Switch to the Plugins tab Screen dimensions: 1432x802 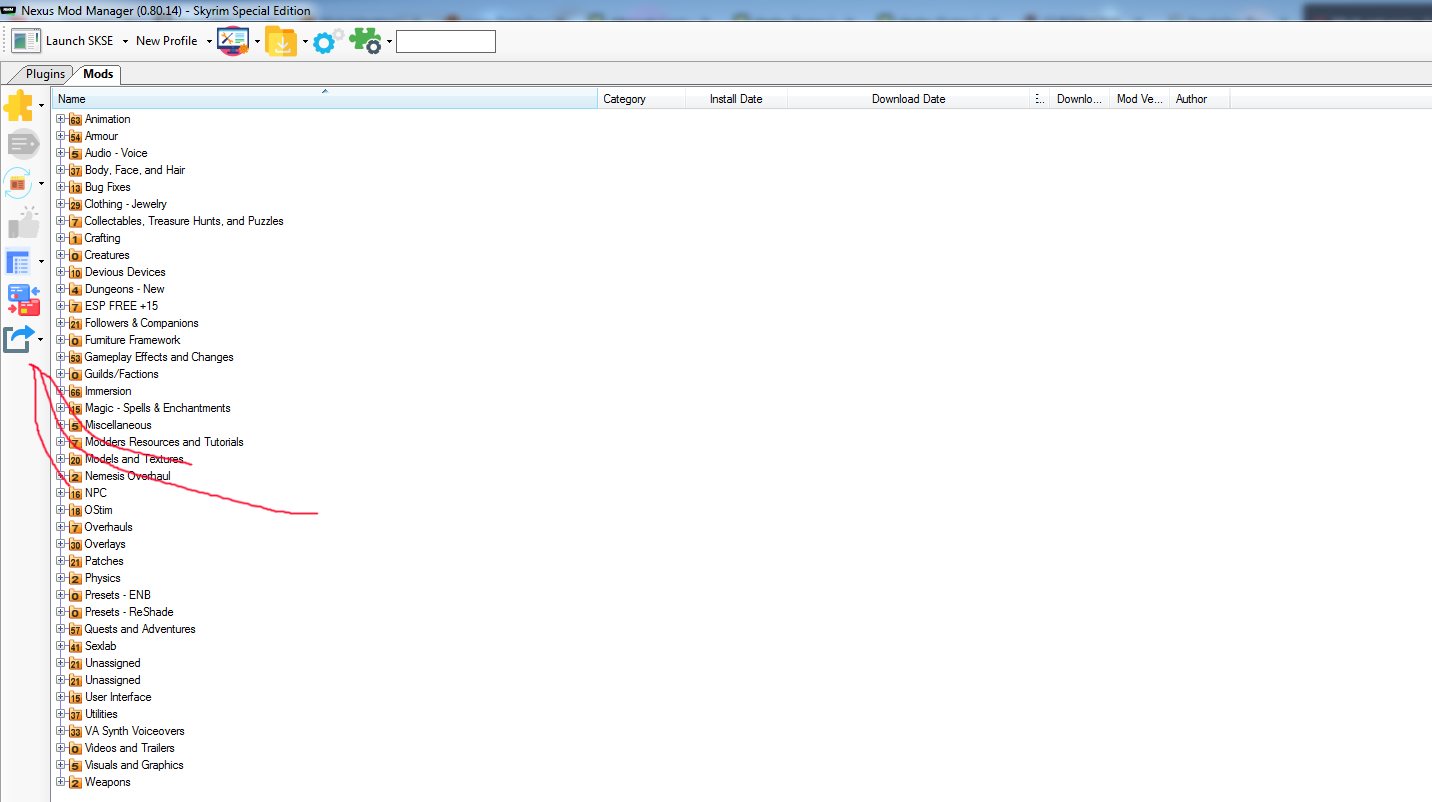[45, 74]
